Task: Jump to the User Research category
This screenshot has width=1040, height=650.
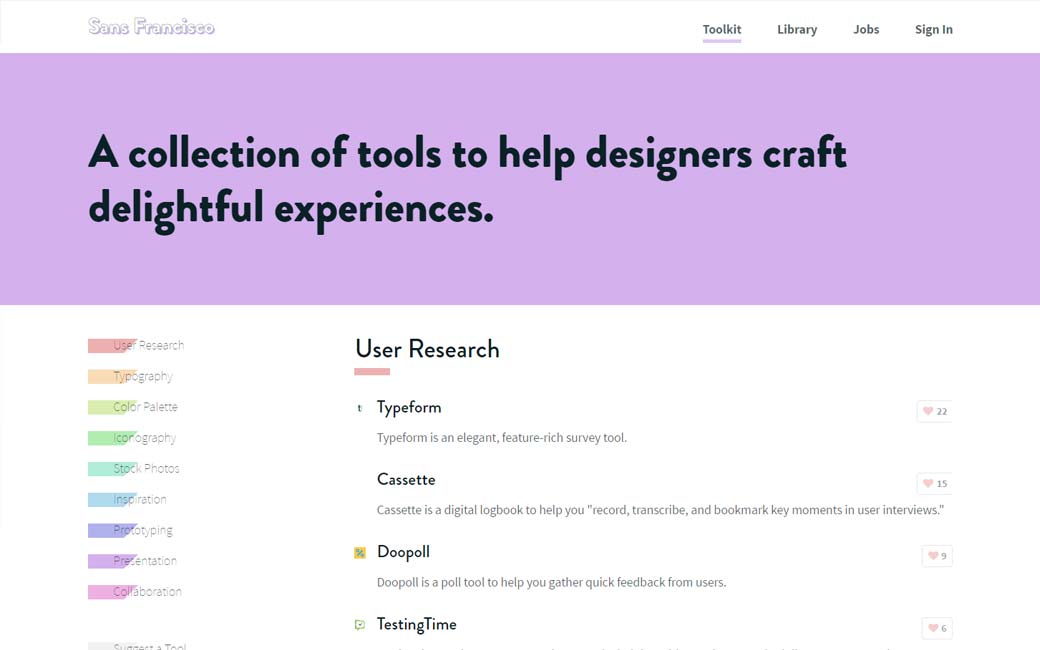Action: tap(148, 345)
